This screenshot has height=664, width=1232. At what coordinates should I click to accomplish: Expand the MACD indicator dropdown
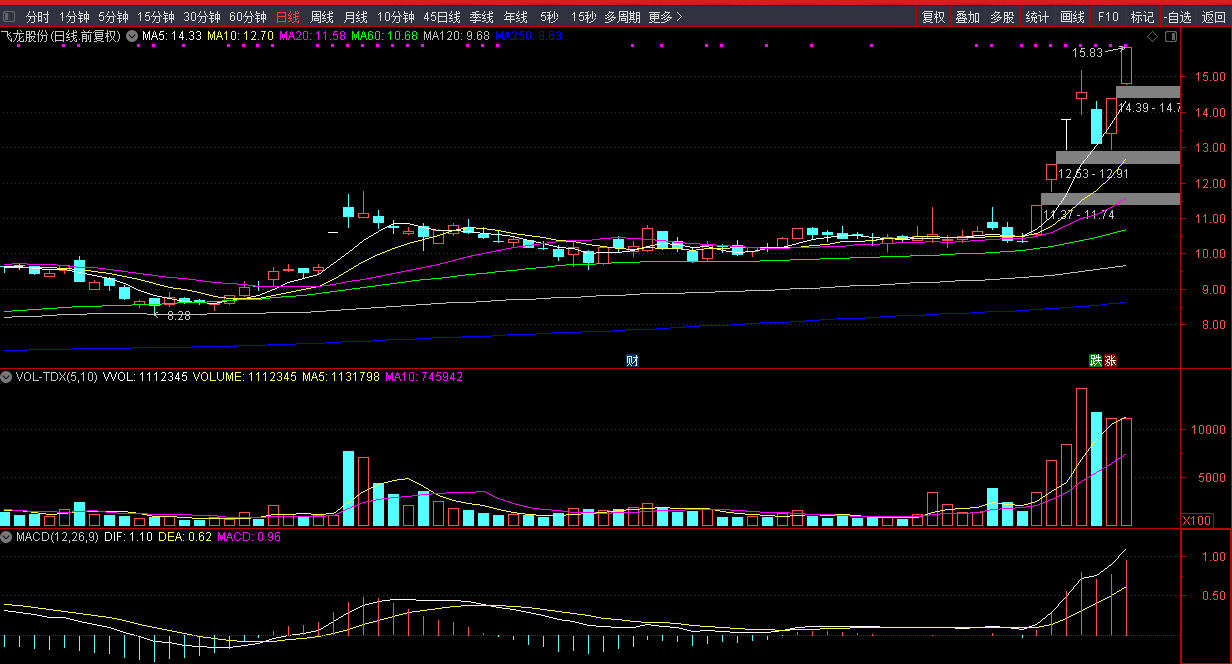coord(7,537)
